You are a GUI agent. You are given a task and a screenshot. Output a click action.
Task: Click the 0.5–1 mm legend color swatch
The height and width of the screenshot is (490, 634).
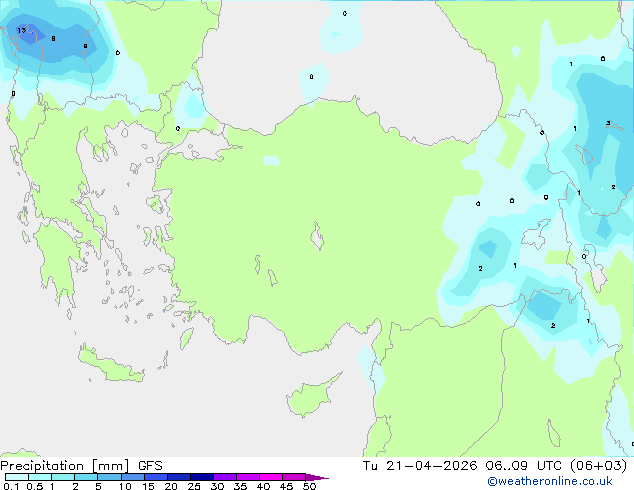click(40, 477)
